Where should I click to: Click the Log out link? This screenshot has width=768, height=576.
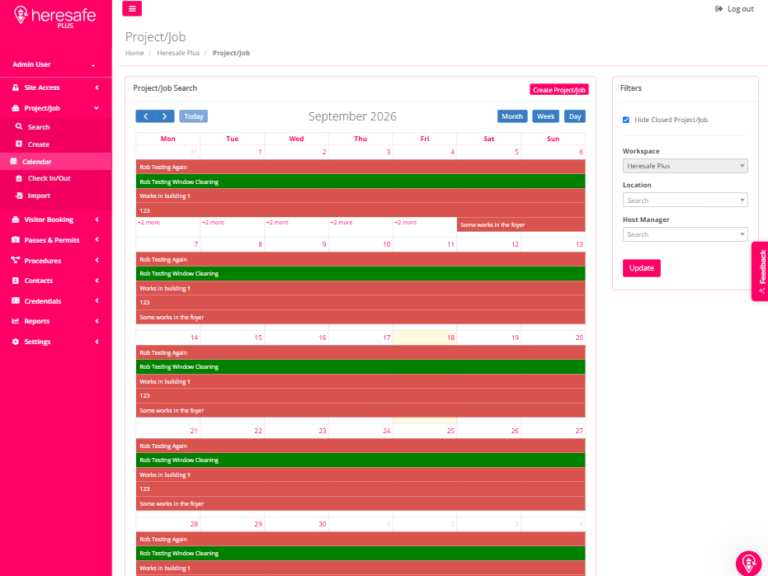coord(740,9)
